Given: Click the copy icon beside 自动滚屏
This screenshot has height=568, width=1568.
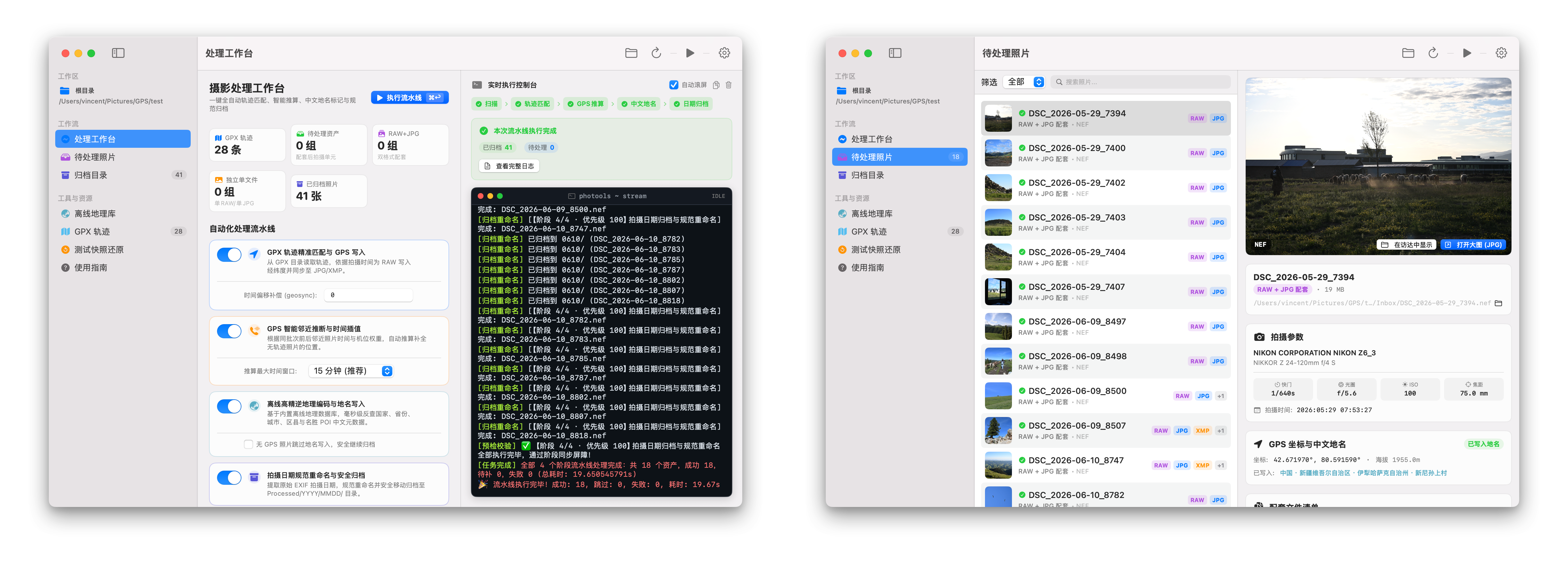Looking at the screenshot, I should (x=717, y=85).
